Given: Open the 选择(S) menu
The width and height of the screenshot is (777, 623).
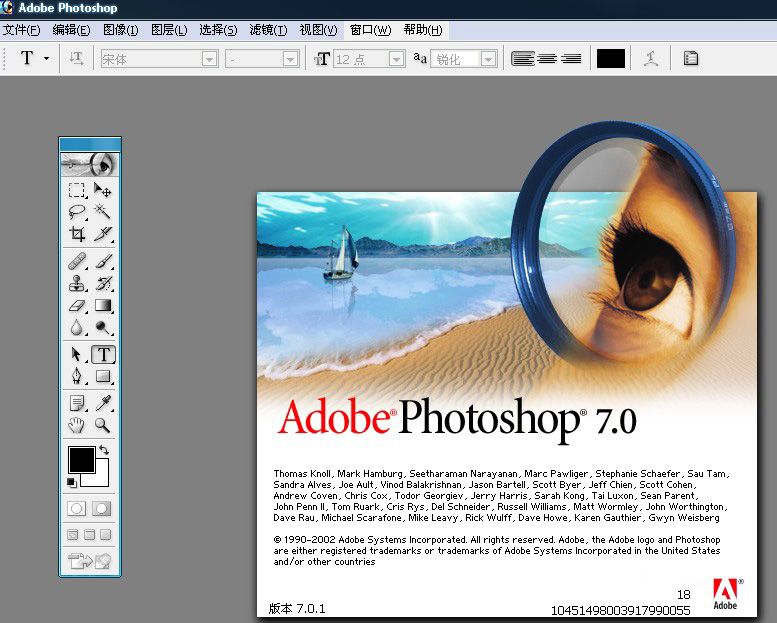Looking at the screenshot, I should (218, 30).
